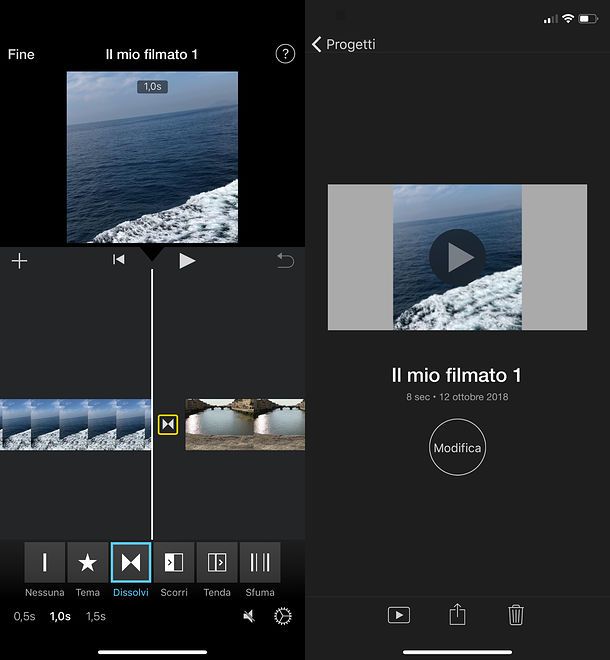Jump to the beginning of the clip

pos(119,259)
